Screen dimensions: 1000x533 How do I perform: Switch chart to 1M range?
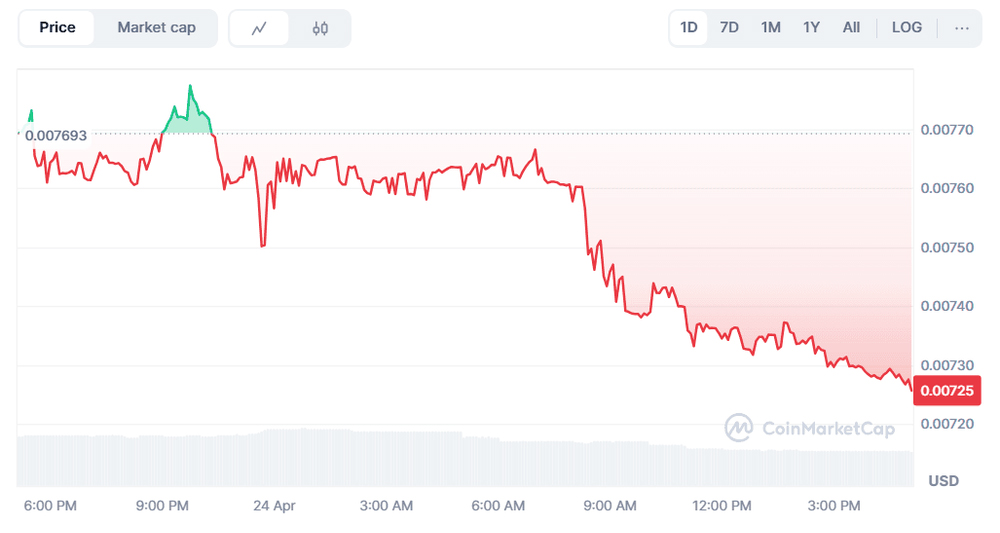pos(770,28)
